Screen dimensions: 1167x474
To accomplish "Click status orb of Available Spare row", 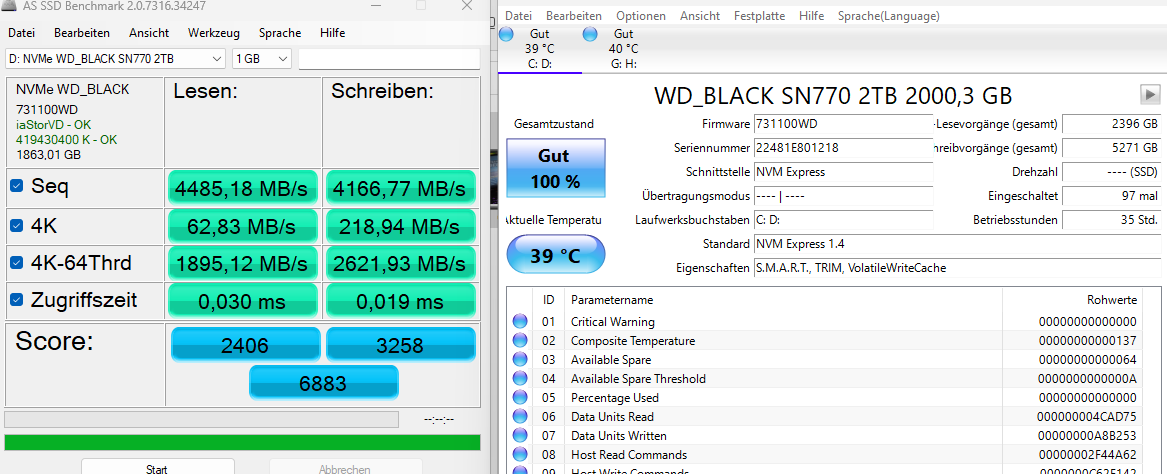I will pyautogui.click(x=519, y=359).
